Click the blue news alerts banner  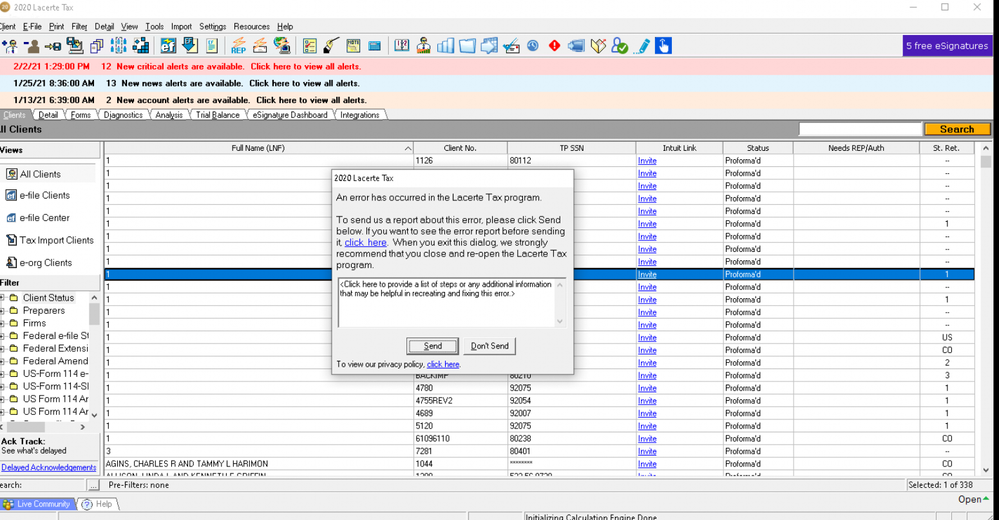(x=496, y=83)
